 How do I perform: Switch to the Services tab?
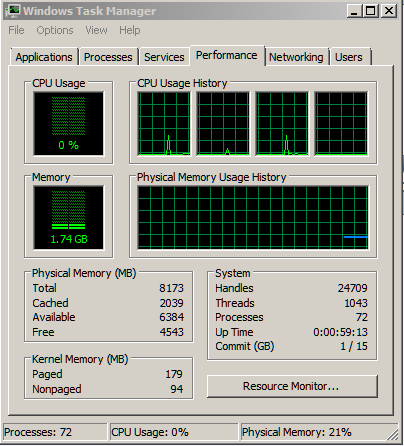click(164, 57)
